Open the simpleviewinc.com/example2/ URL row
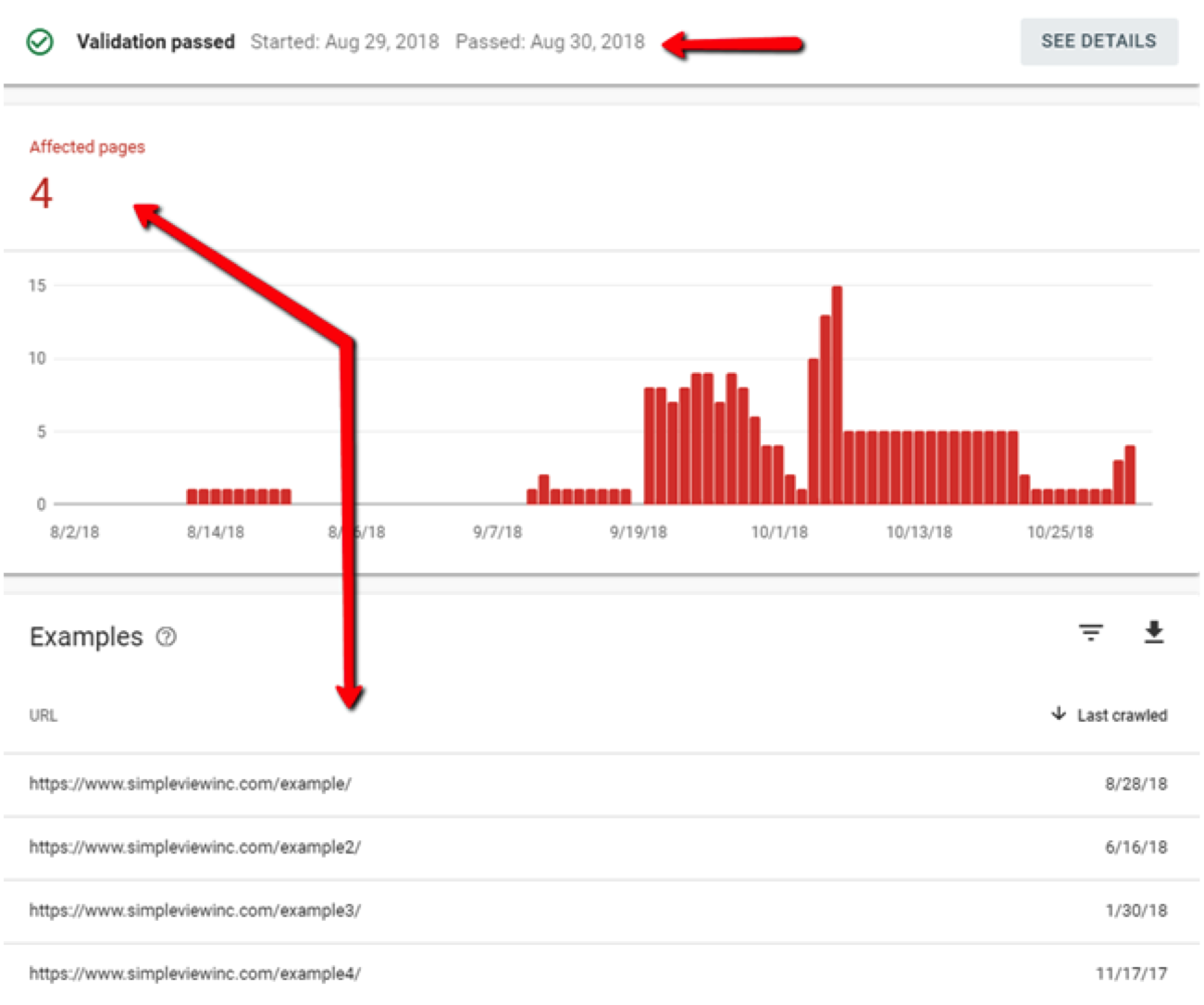The width and height of the screenshot is (1204, 1005). [602, 847]
